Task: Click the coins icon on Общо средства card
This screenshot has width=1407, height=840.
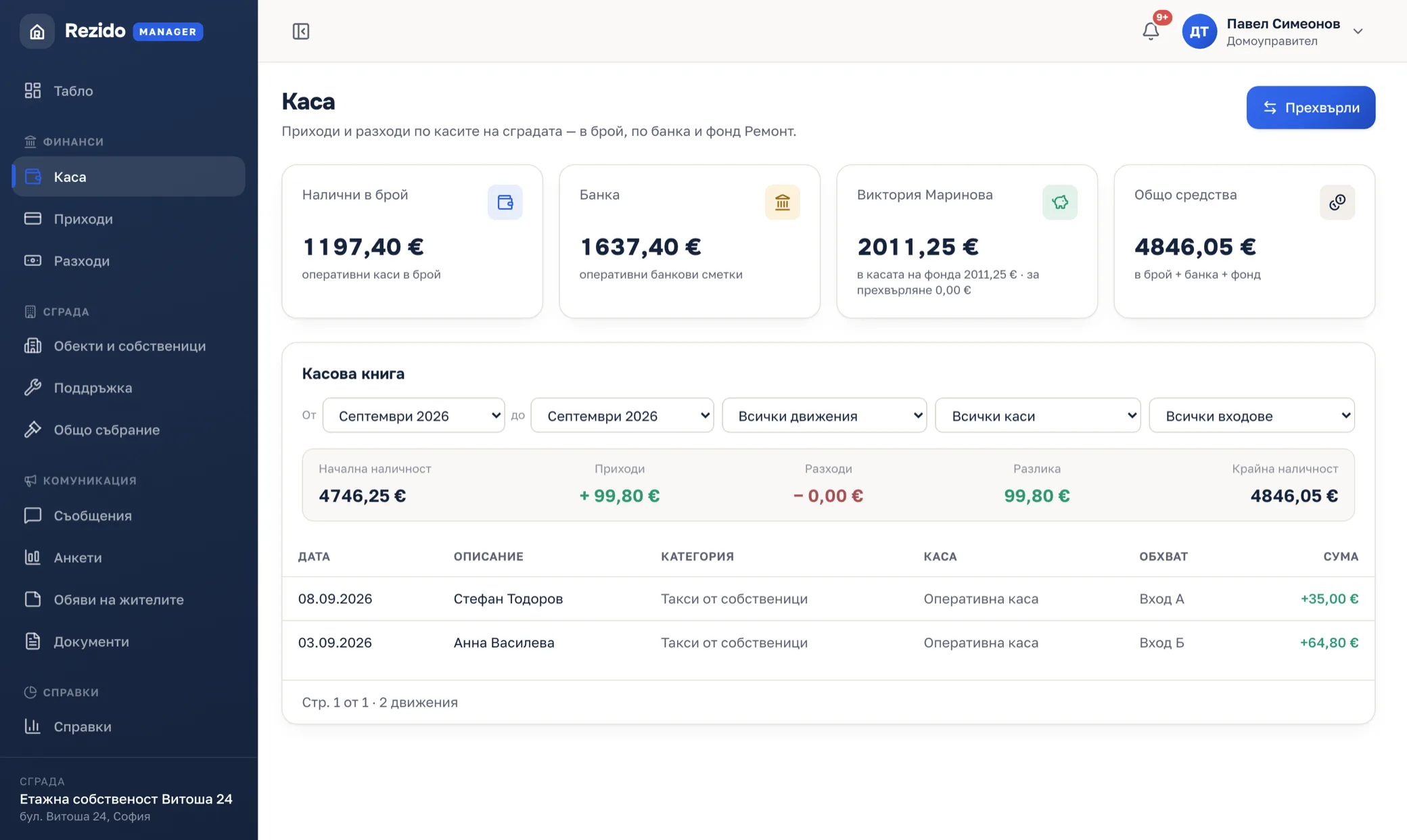Action: 1337,202
